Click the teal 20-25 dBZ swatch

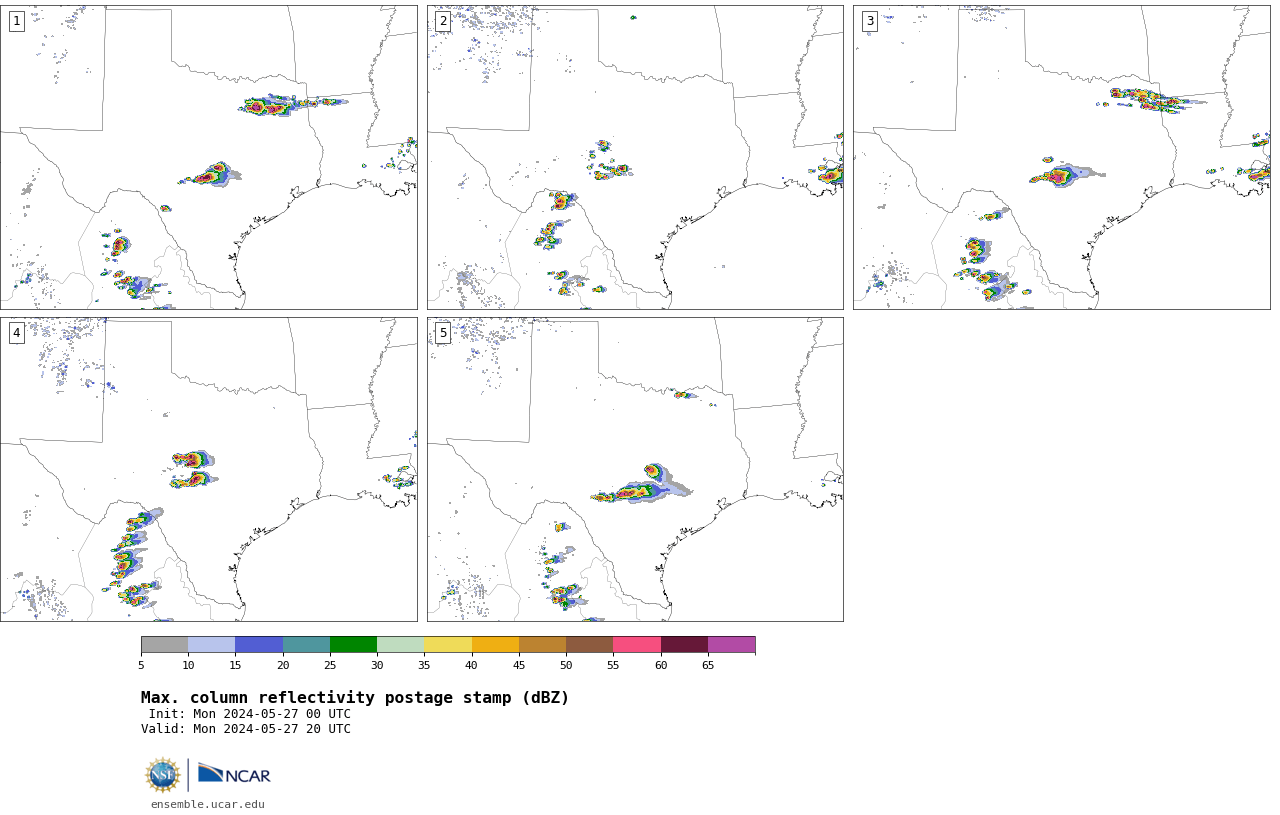click(x=306, y=645)
